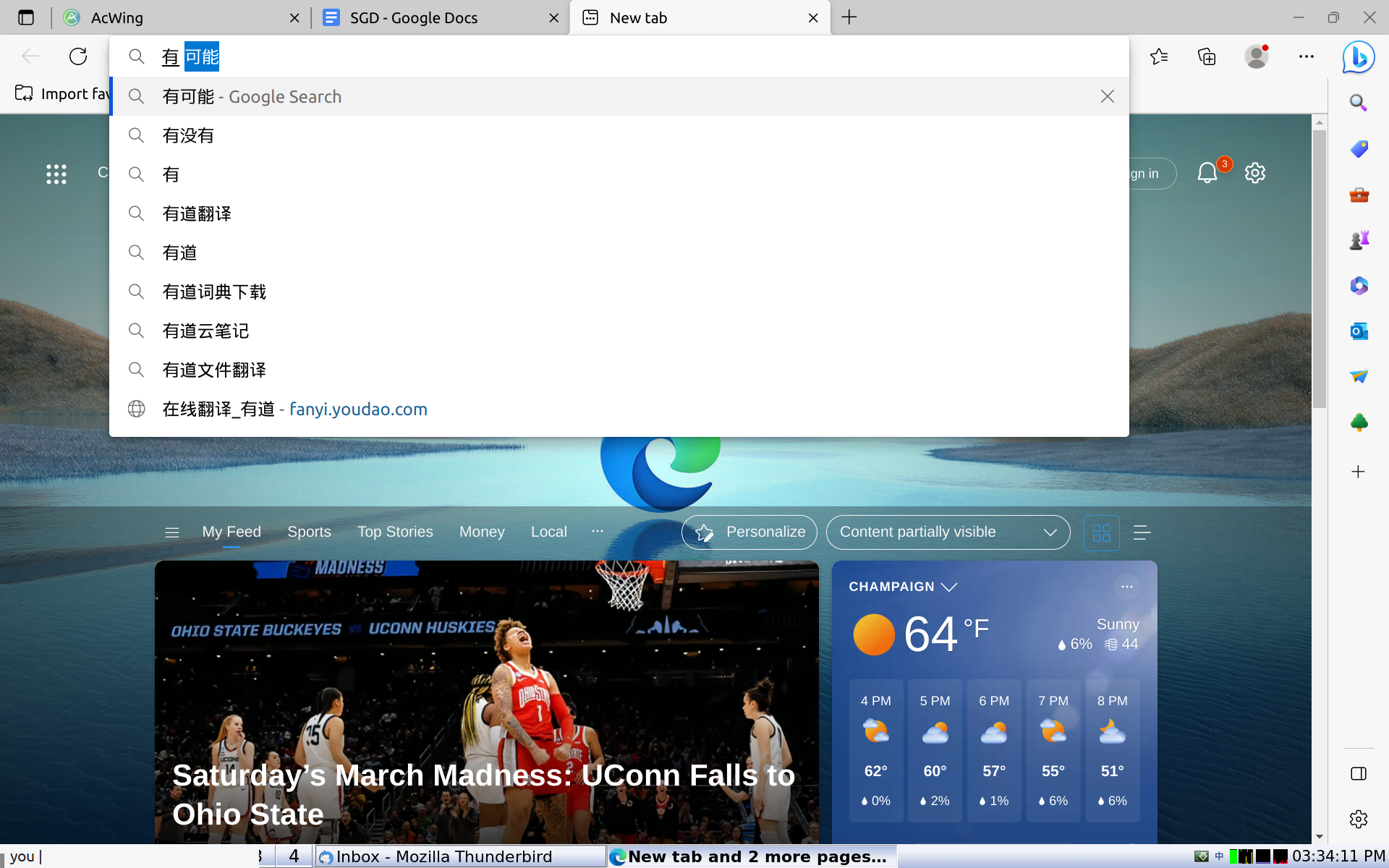The width and height of the screenshot is (1389, 868).
Task: Open the notifications bell
Action: [x=1207, y=173]
